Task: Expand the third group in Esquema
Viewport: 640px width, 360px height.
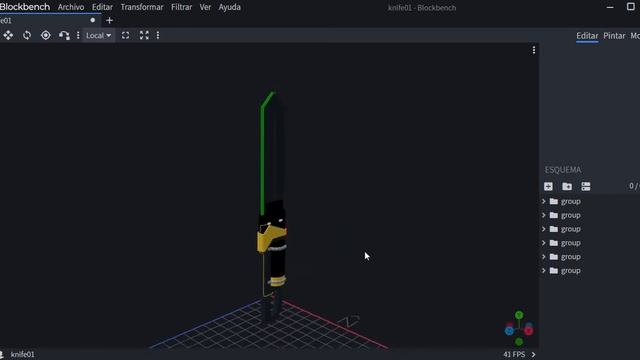Action: (x=544, y=229)
